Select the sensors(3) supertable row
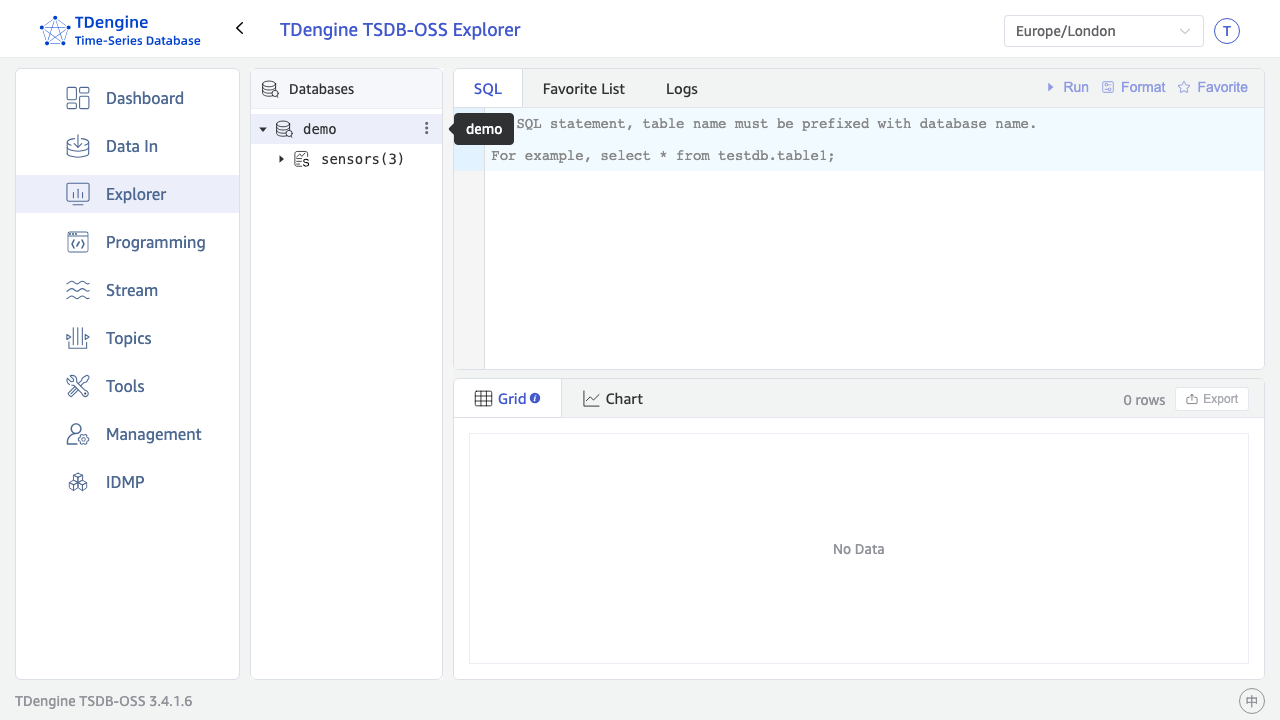Image resolution: width=1280 pixels, height=720 pixels. point(346,159)
